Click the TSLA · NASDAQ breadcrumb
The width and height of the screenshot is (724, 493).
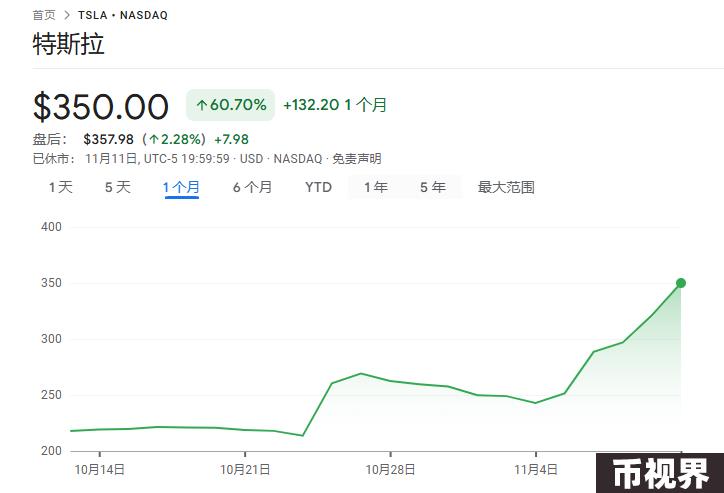123,15
